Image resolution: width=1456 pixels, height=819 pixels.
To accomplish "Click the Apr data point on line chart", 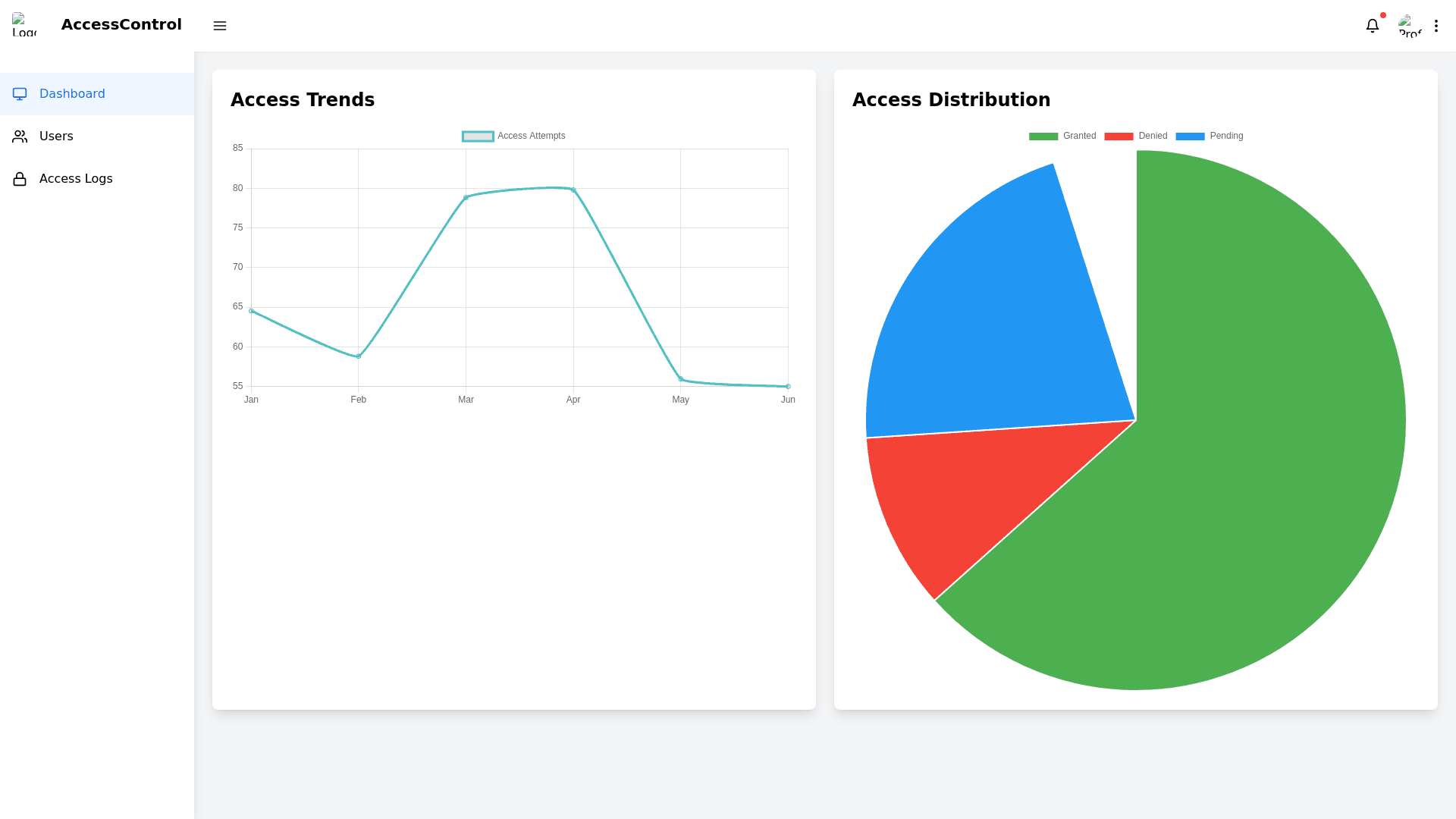I will [x=573, y=190].
